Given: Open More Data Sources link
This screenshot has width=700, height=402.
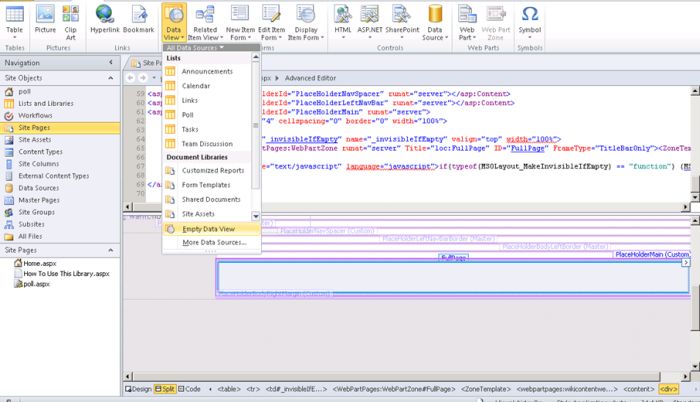Looking at the screenshot, I should coord(214,242).
